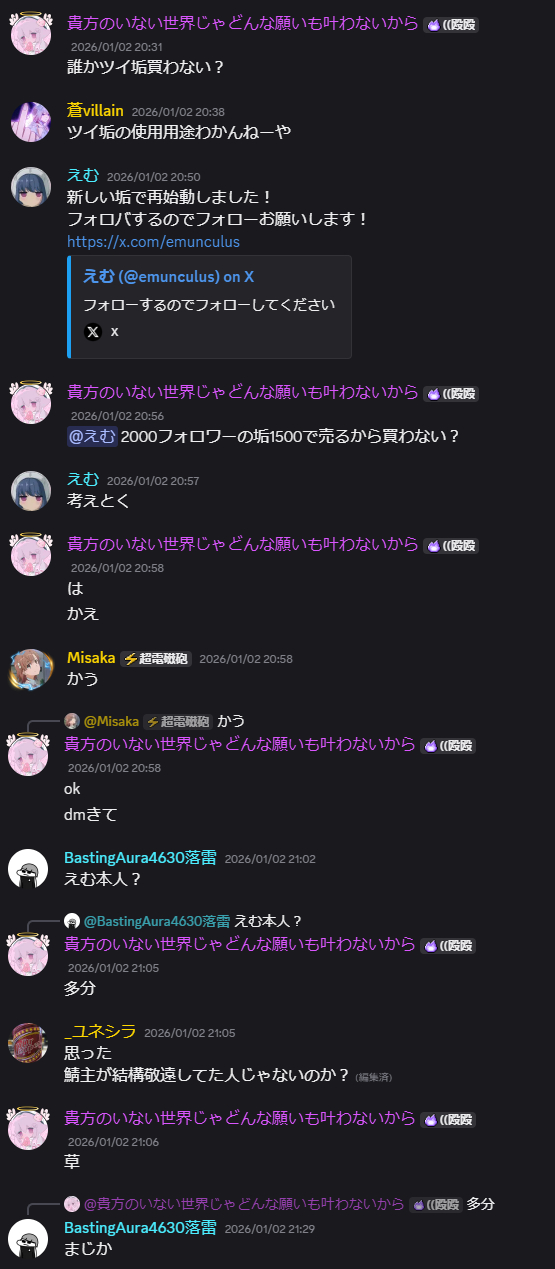Open the https://x.com/emunculus link
Viewport: 555px width, 1269px height.
click(153, 242)
